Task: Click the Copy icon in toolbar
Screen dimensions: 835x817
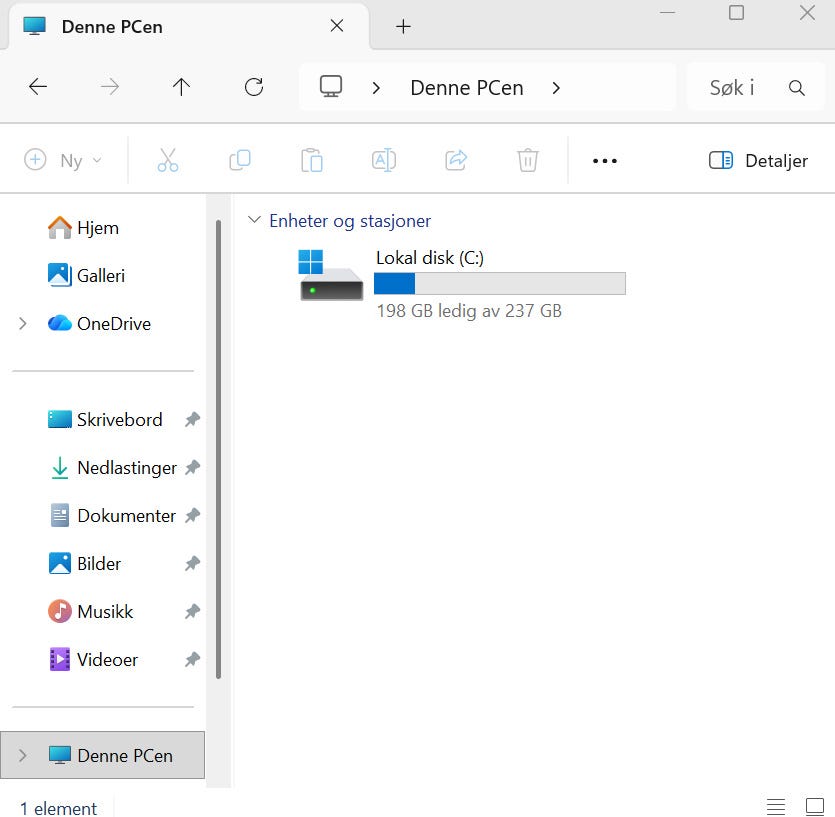Action: (240, 160)
